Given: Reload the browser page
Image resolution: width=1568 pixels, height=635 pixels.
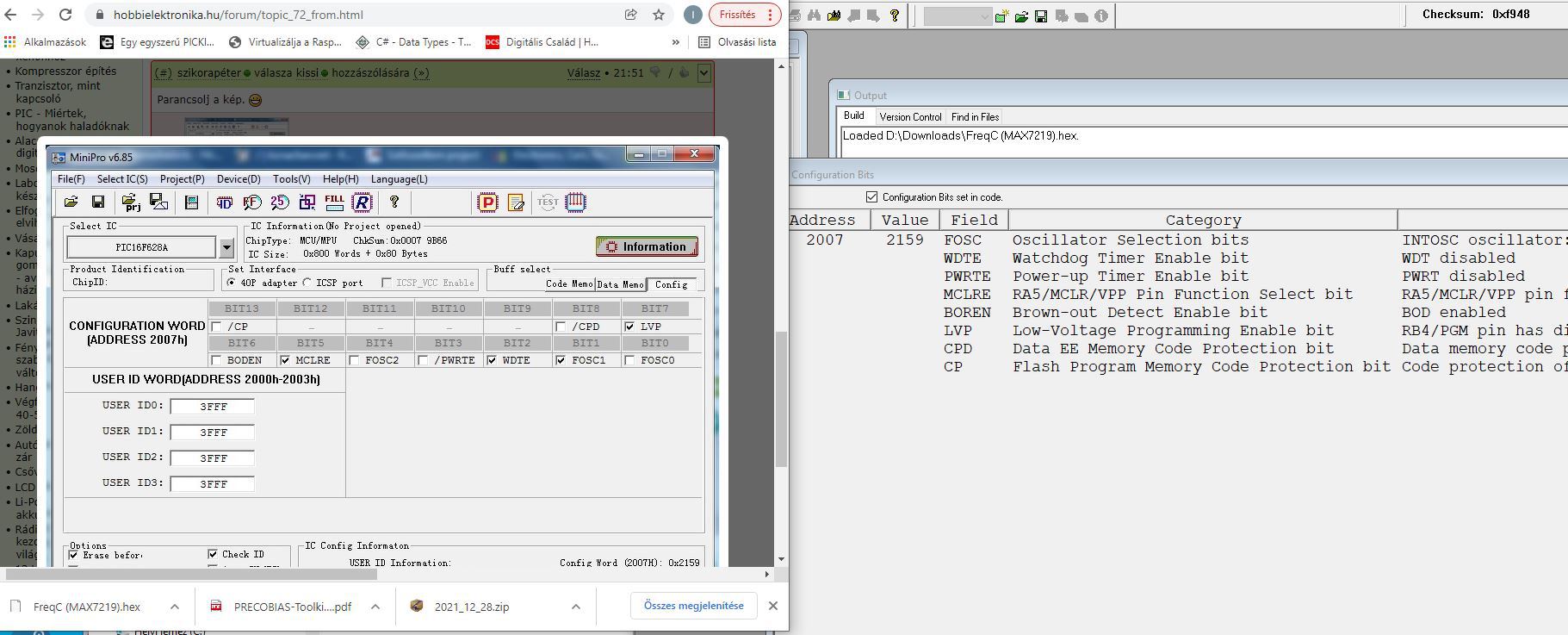Looking at the screenshot, I should click(x=65, y=15).
